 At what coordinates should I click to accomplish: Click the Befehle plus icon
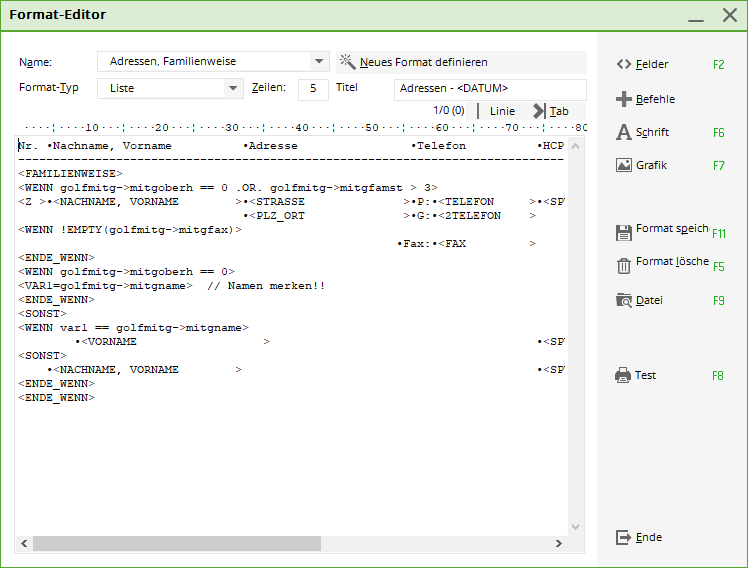624,99
